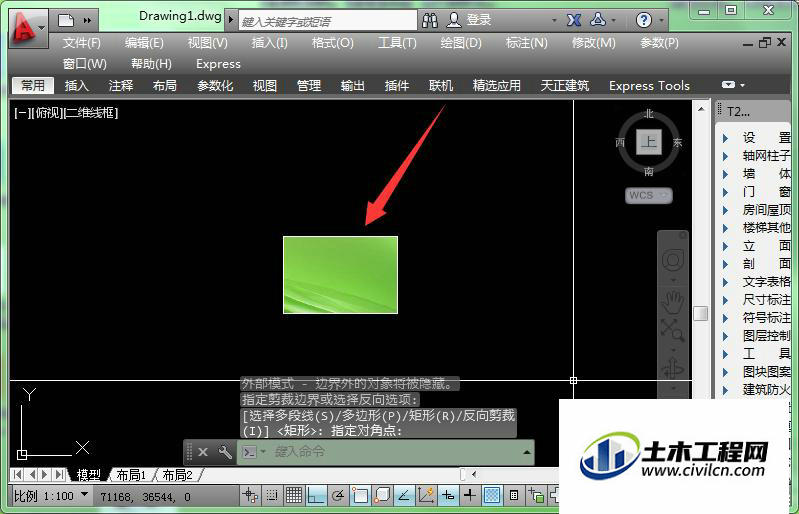Open the 格式(O) menu
The width and height of the screenshot is (799, 514).
[x=333, y=43]
